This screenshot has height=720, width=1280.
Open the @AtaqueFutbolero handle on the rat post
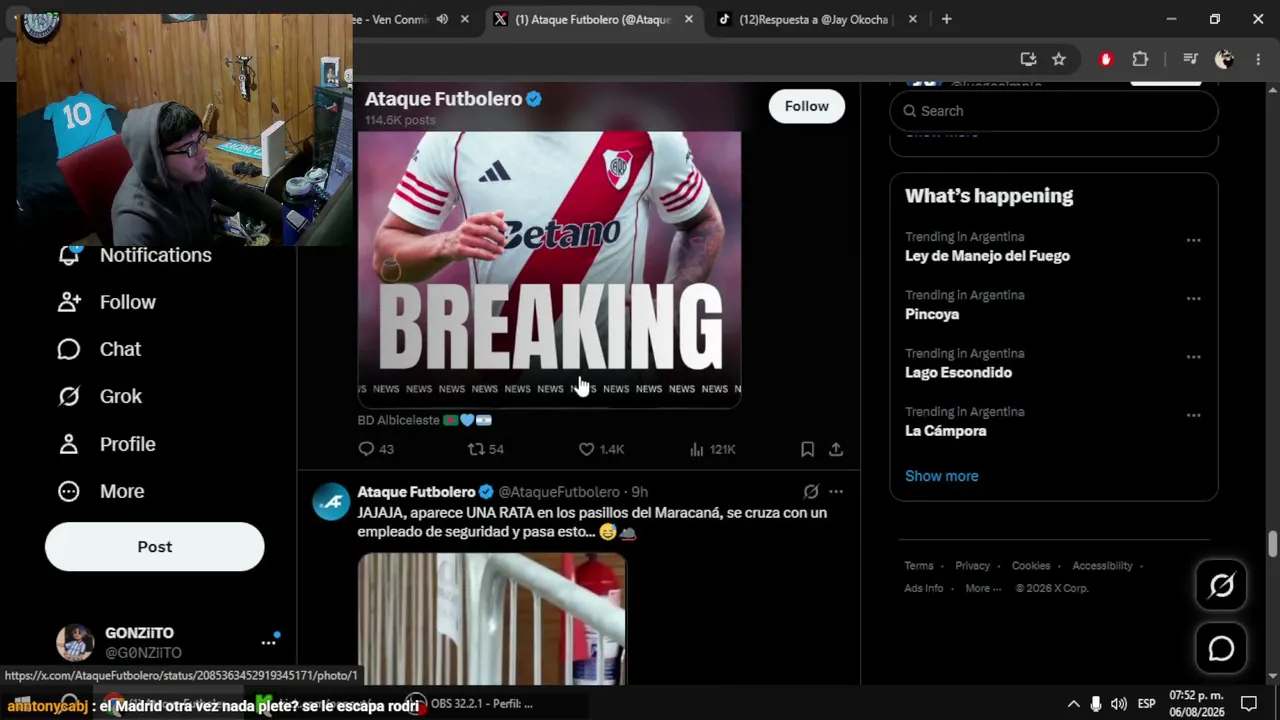[x=559, y=492]
